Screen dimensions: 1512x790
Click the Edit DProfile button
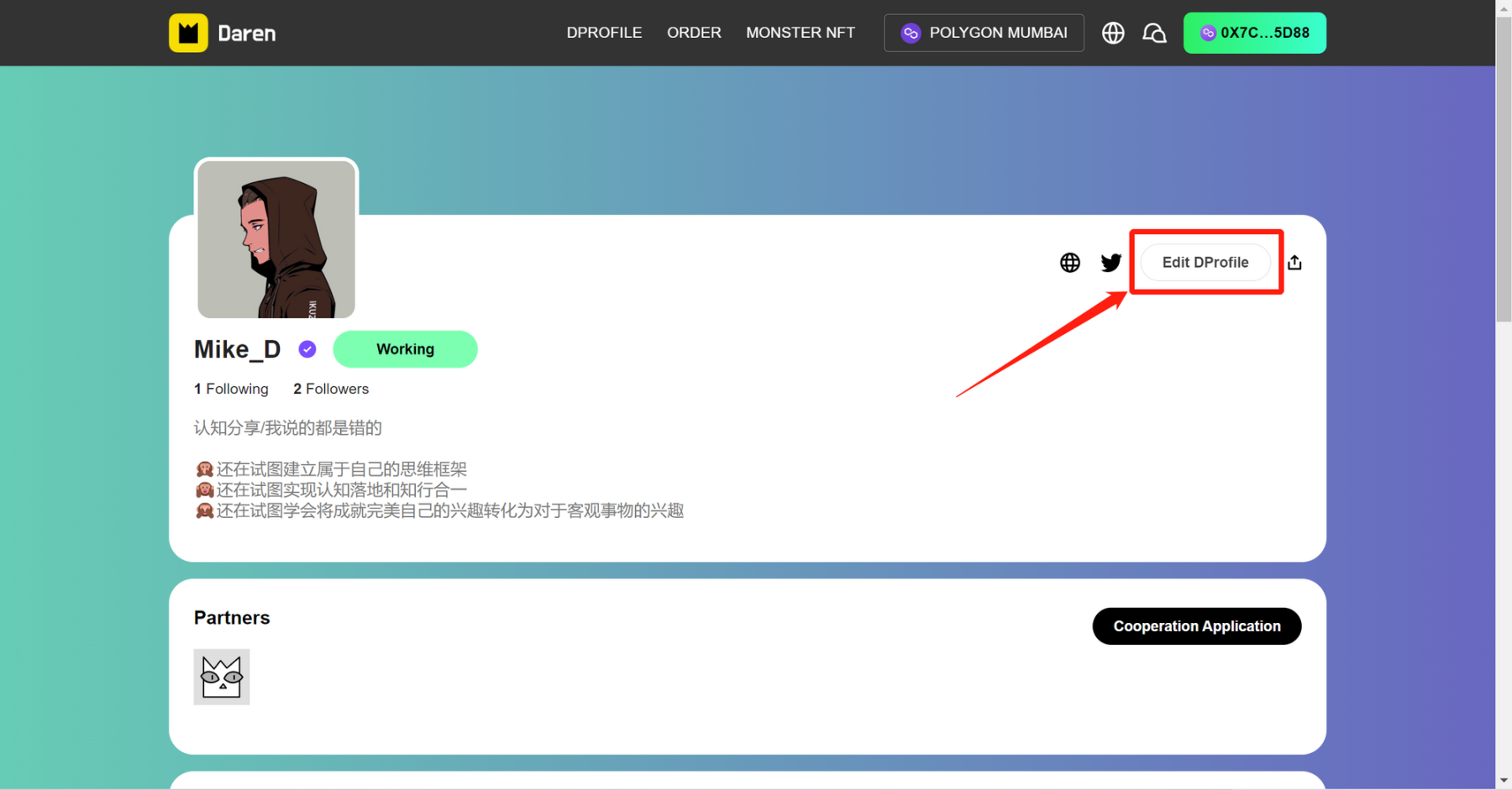1205,263
